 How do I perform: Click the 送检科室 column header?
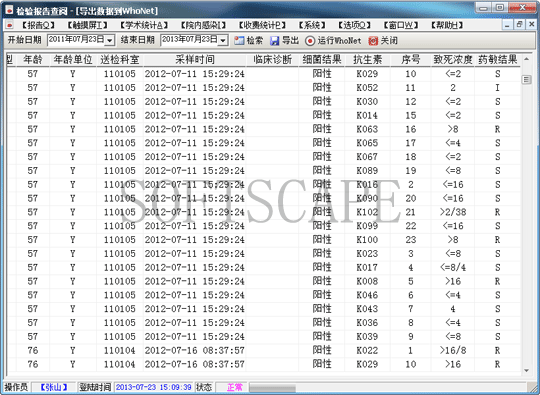coord(120,60)
